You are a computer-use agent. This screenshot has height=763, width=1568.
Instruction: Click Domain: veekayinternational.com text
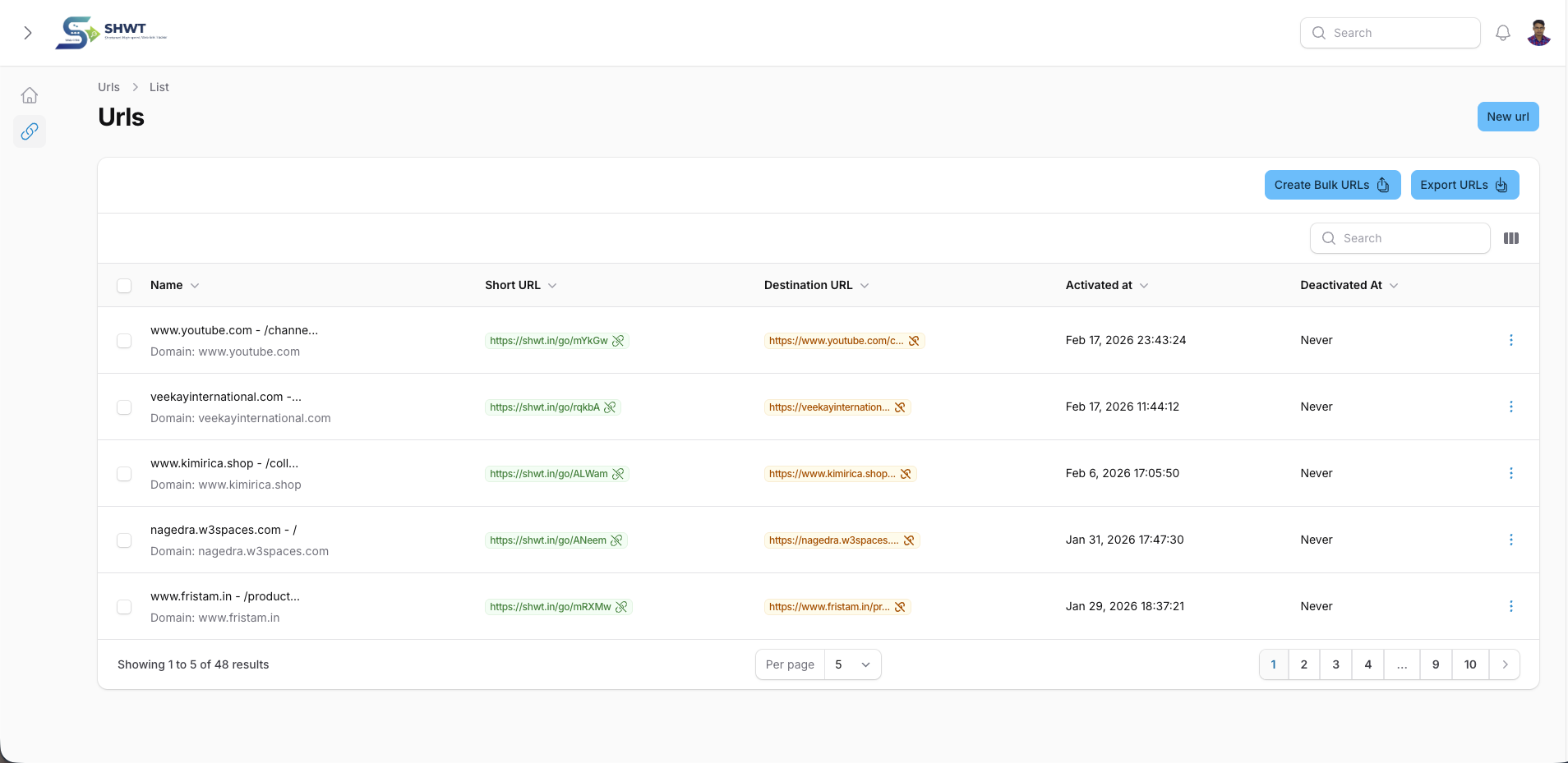[x=241, y=418]
